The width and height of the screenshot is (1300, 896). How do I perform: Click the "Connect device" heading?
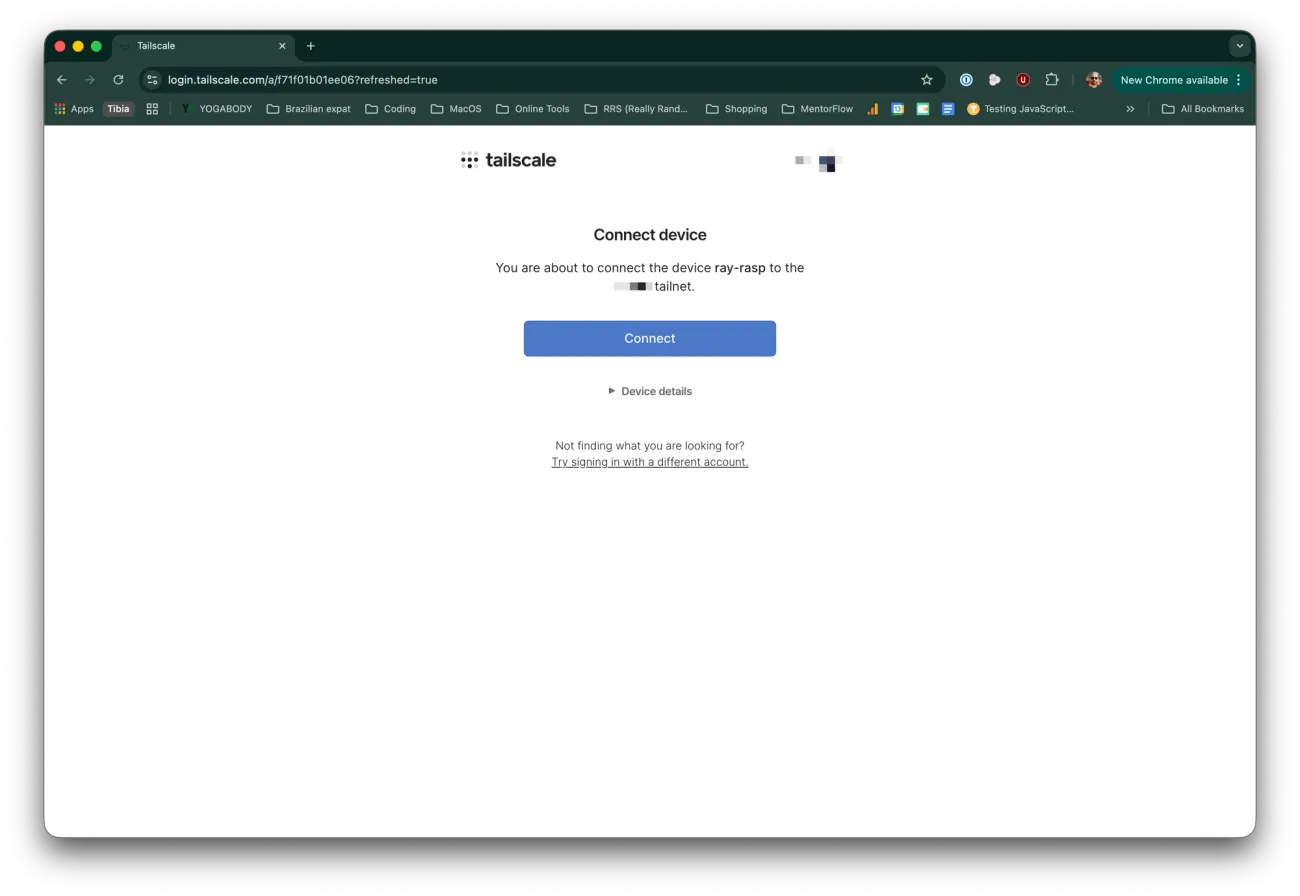pyautogui.click(x=650, y=235)
